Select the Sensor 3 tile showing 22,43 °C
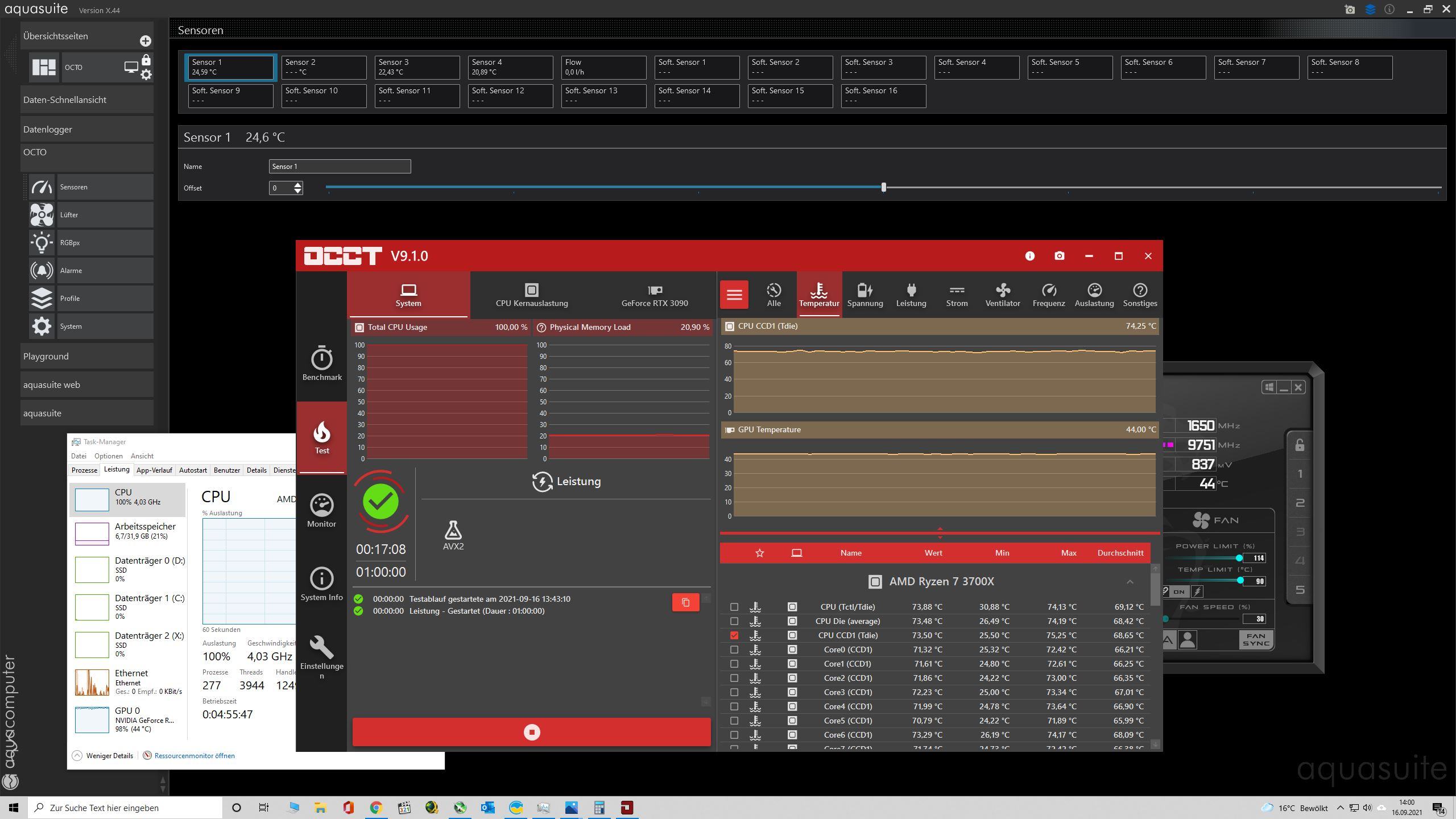The height and width of the screenshot is (819, 1456). pos(417,67)
